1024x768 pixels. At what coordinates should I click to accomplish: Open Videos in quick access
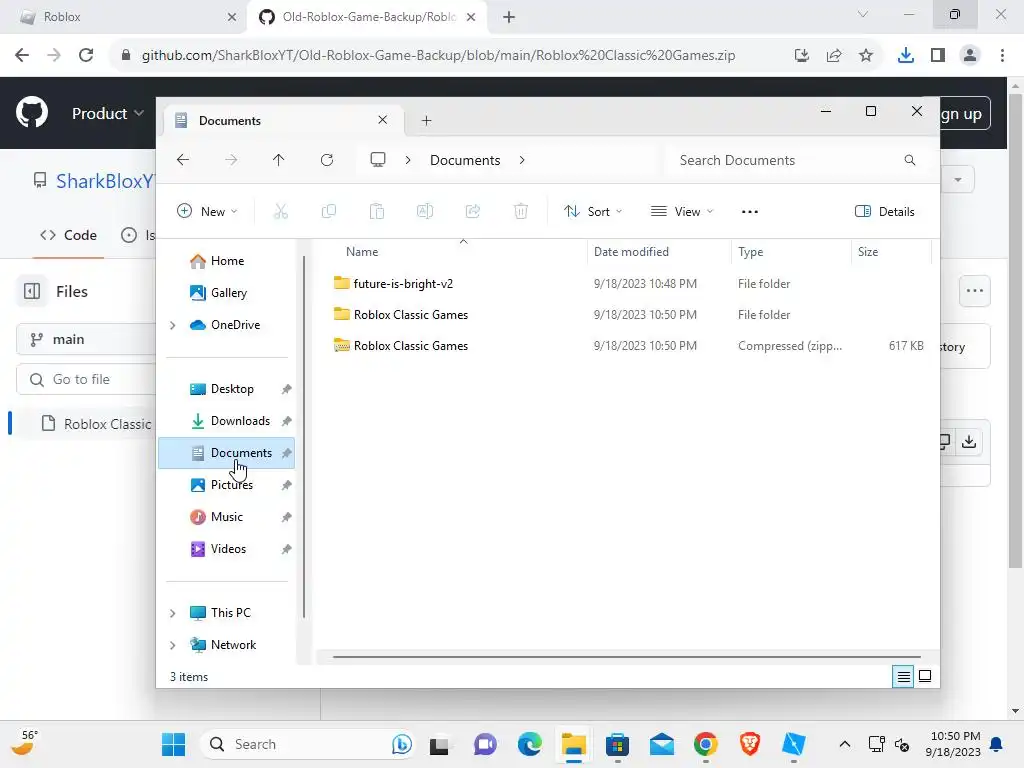[x=227, y=549]
